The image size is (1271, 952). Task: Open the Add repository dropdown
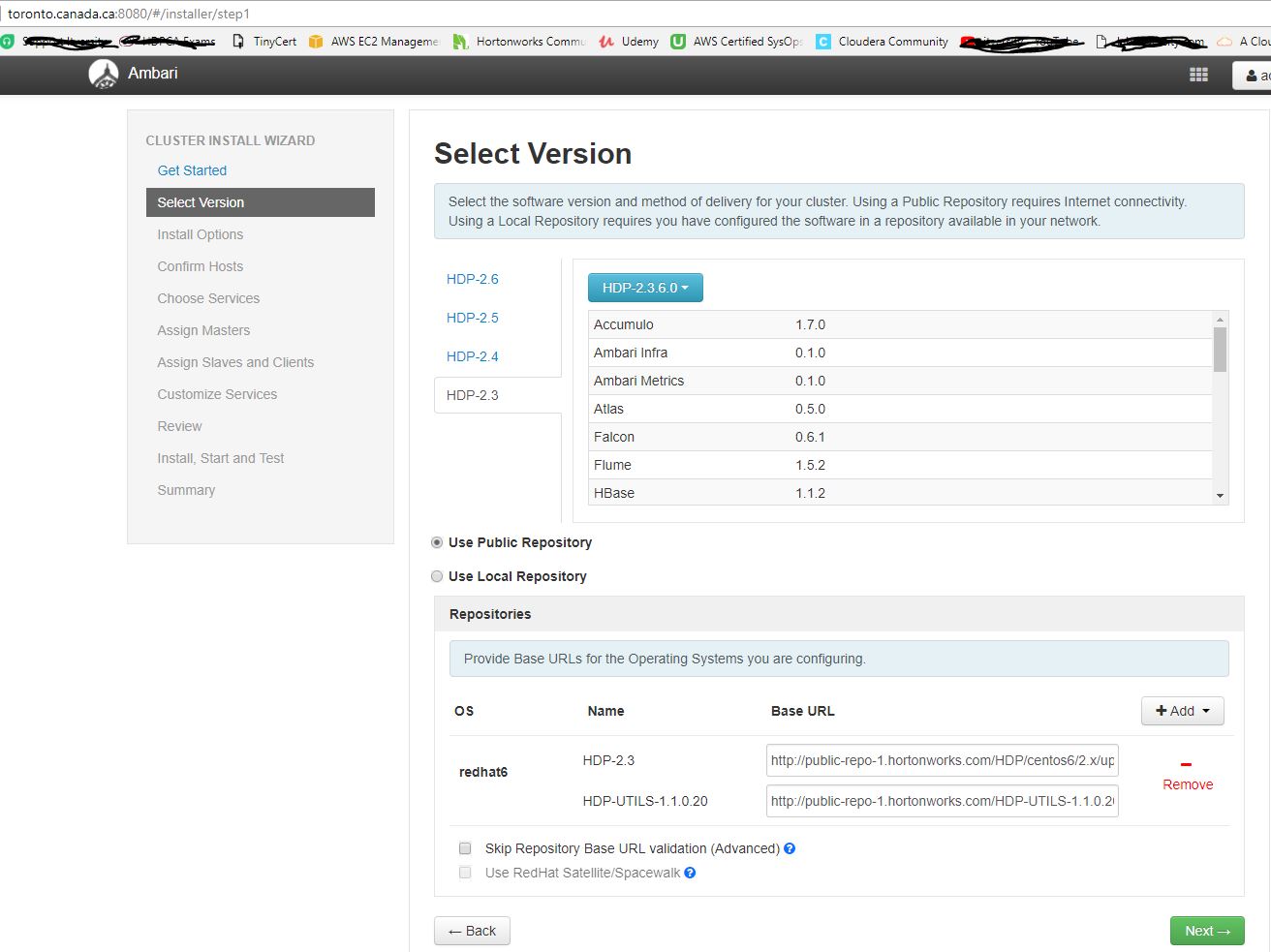click(1182, 710)
